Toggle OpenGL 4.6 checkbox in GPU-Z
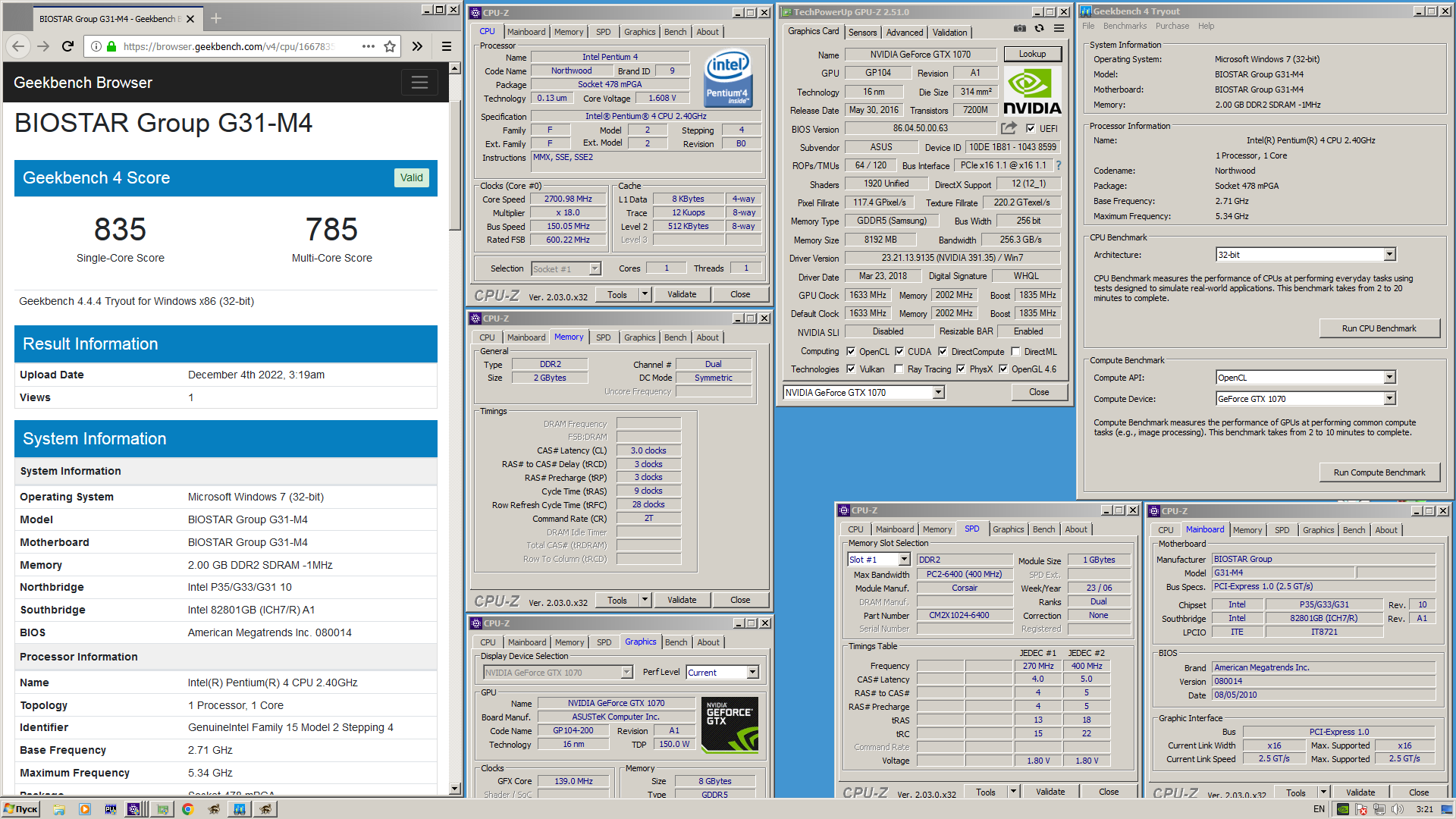The width and height of the screenshot is (1456, 819). pyautogui.click(x=1003, y=369)
